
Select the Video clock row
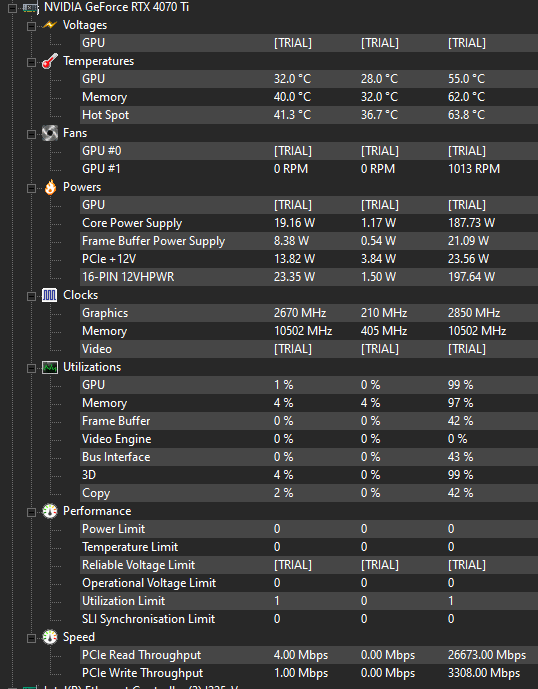coord(309,349)
